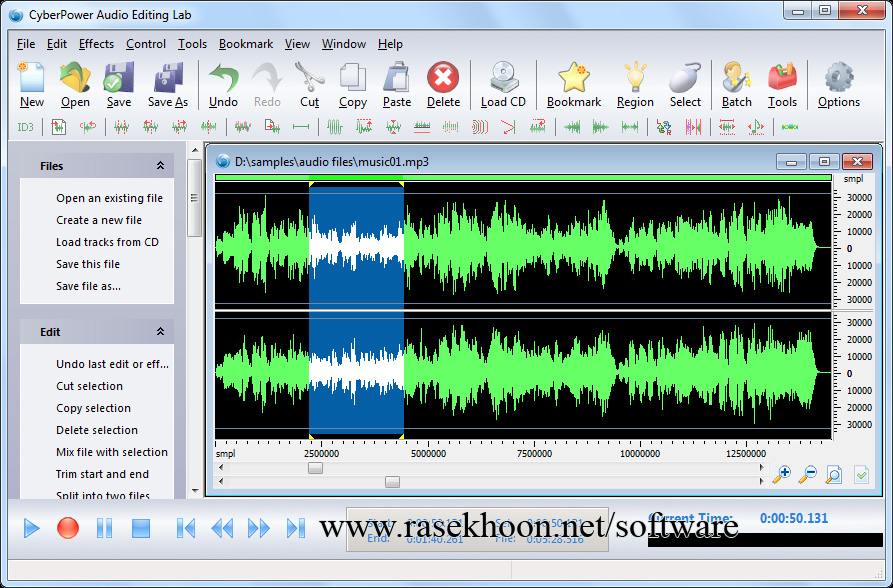Click 'Open an existing file' link
Viewport: 893px width, 588px height.
(x=109, y=198)
